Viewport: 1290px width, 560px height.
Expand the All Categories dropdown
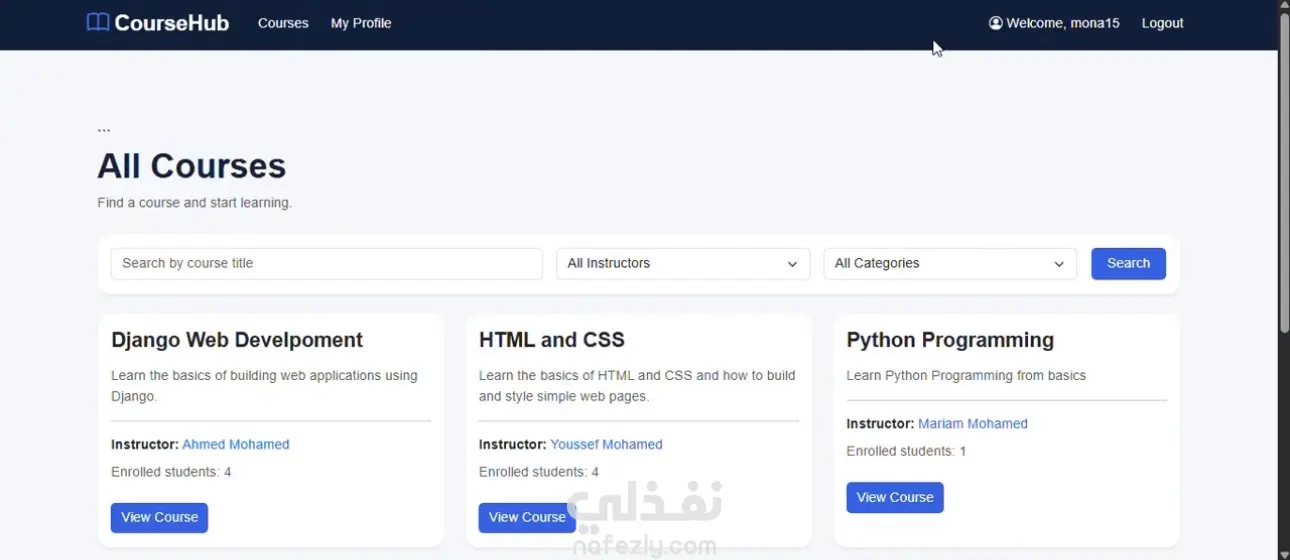click(x=950, y=263)
